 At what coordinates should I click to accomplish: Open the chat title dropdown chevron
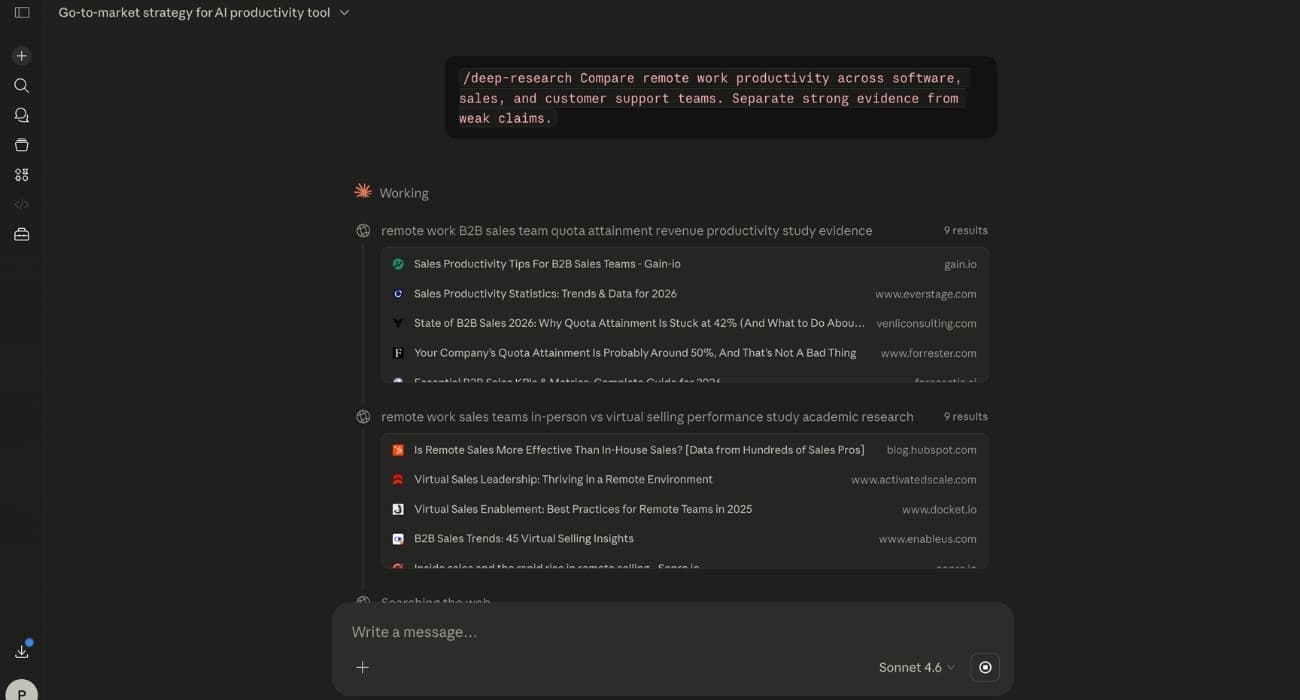345,13
